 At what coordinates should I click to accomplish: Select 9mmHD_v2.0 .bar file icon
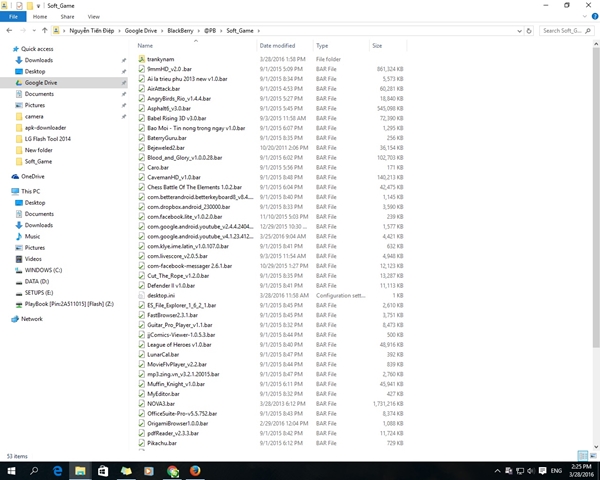142,69
